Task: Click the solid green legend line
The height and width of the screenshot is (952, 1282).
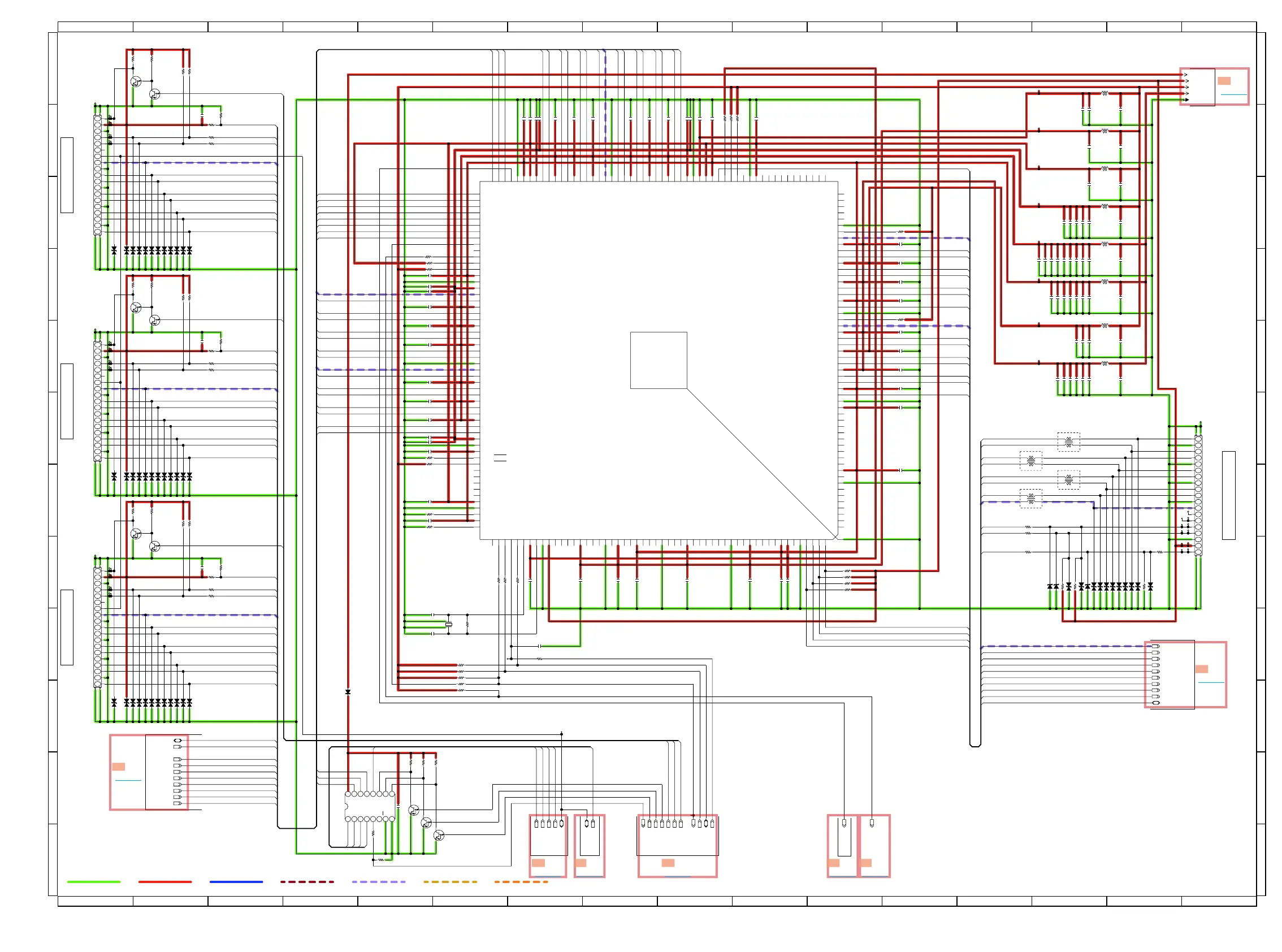Action: pyautogui.click(x=93, y=882)
